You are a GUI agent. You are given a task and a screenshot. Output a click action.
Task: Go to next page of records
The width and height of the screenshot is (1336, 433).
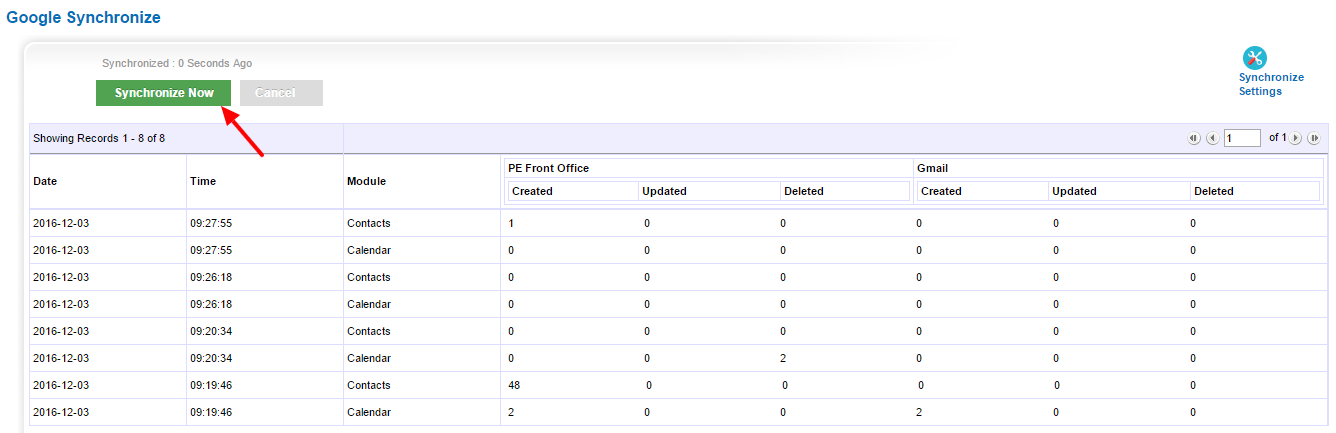(1296, 138)
